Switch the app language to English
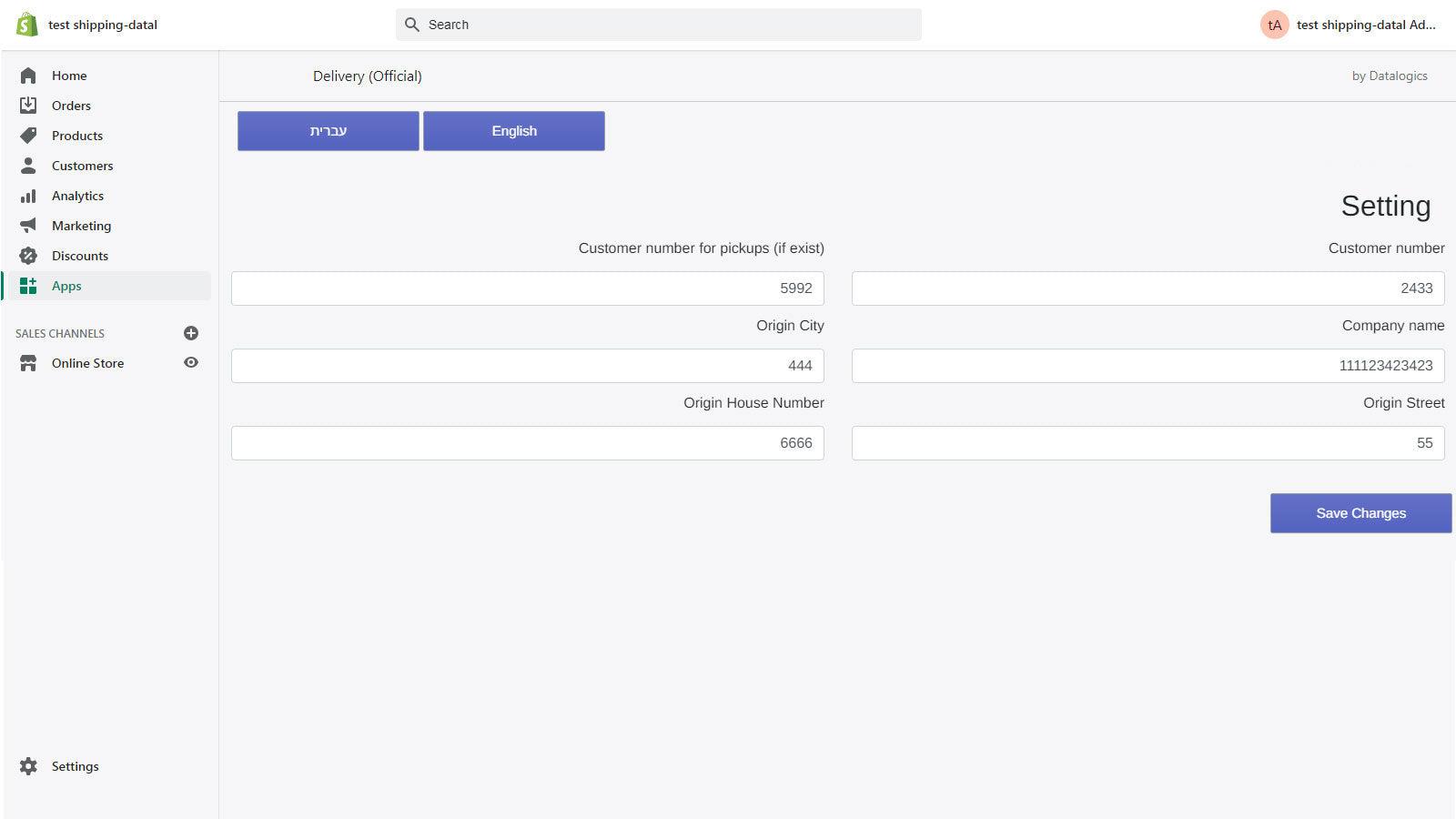 coord(513,130)
